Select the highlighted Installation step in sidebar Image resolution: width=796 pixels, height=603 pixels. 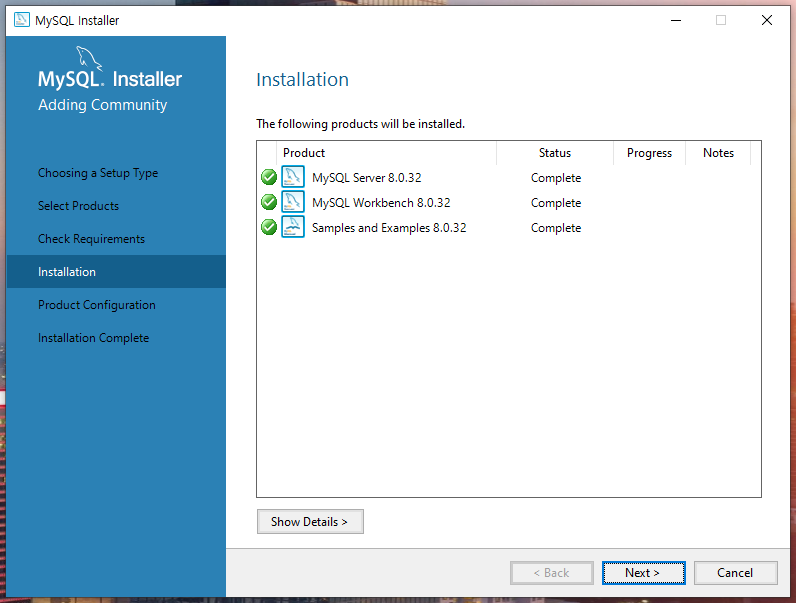[x=116, y=272]
